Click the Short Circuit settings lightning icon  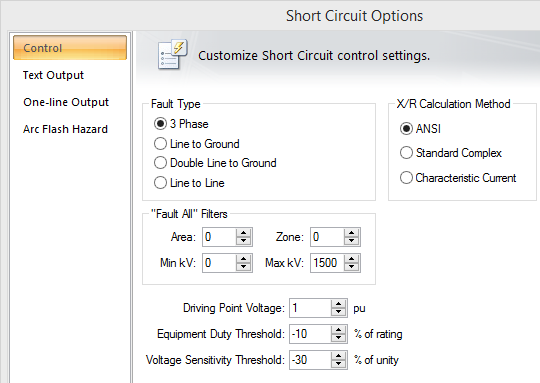(172, 54)
